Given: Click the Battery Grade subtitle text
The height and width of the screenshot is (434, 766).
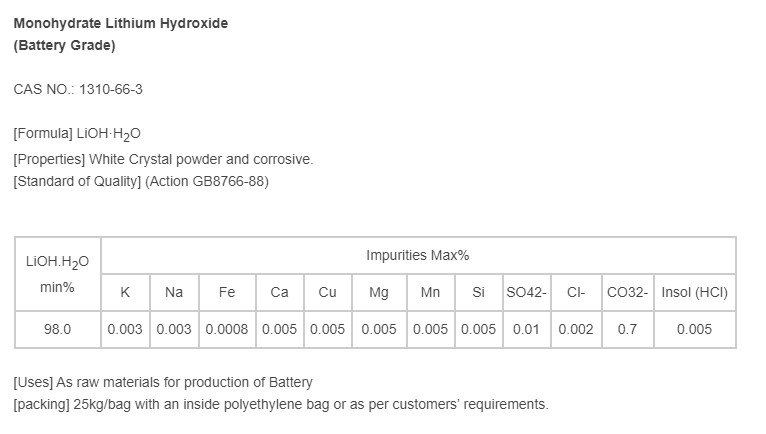Looking at the screenshot, I should (65, 45).
